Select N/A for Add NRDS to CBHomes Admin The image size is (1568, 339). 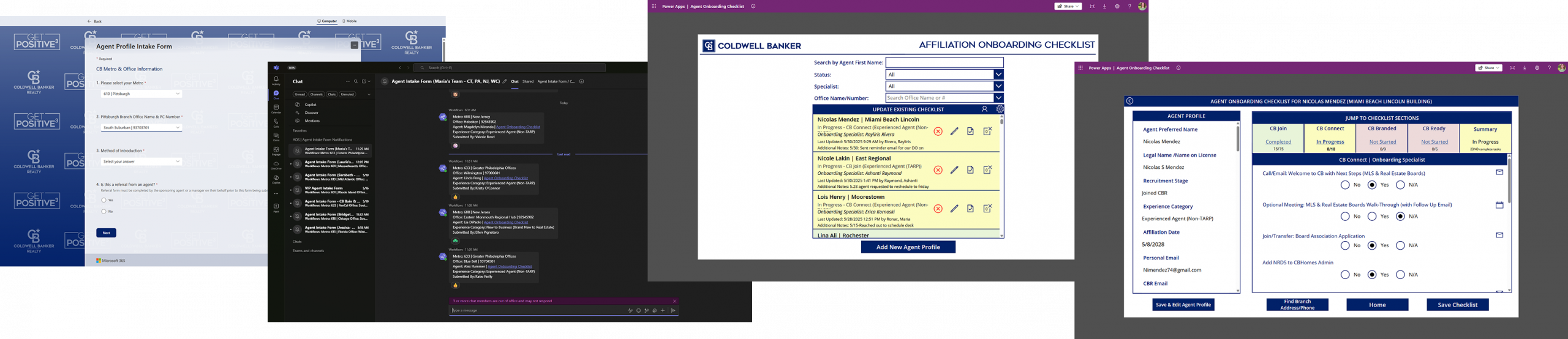click(1400, 275)
